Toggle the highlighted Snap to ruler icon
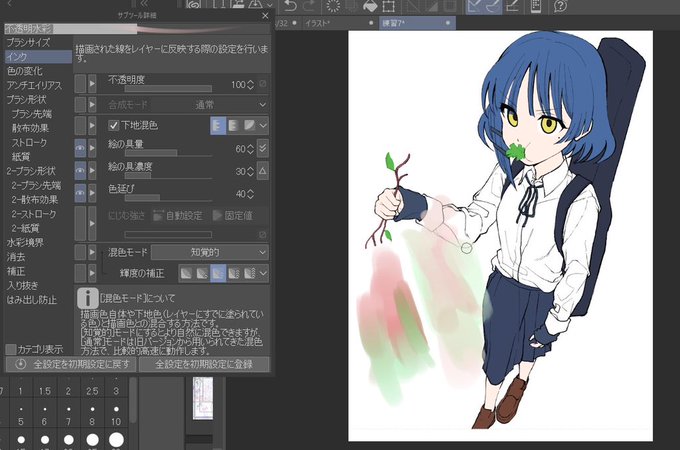This screenshot has width=680, height=450. [475, 6]
